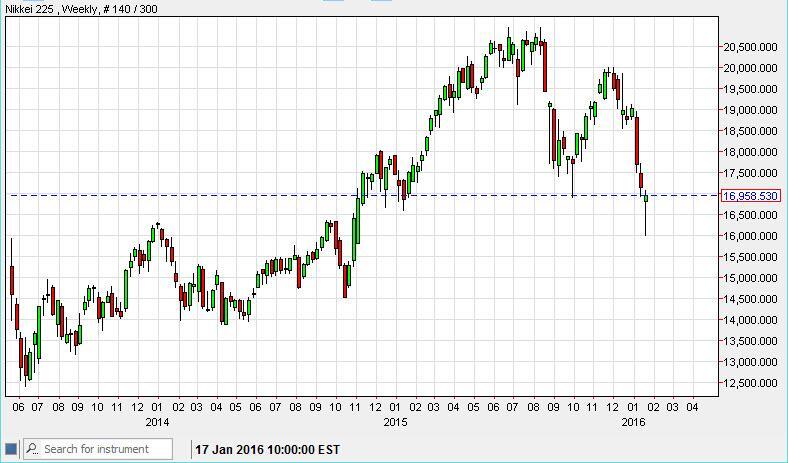Select the 20,000.000 price axis label
Viewport: 788px width, 463px height.
751,68
